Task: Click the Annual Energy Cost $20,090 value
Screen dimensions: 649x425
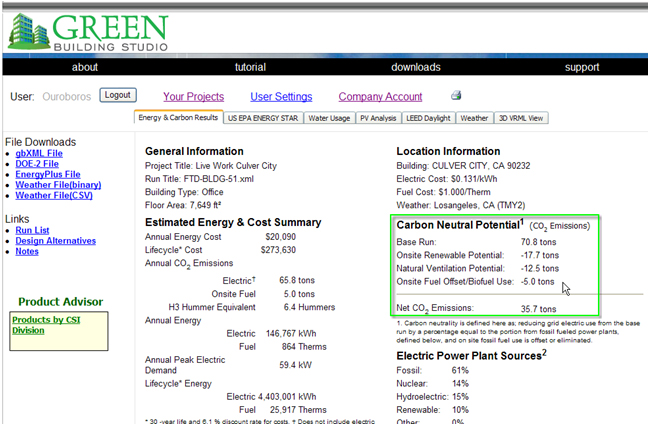Action: click(281, 237)
